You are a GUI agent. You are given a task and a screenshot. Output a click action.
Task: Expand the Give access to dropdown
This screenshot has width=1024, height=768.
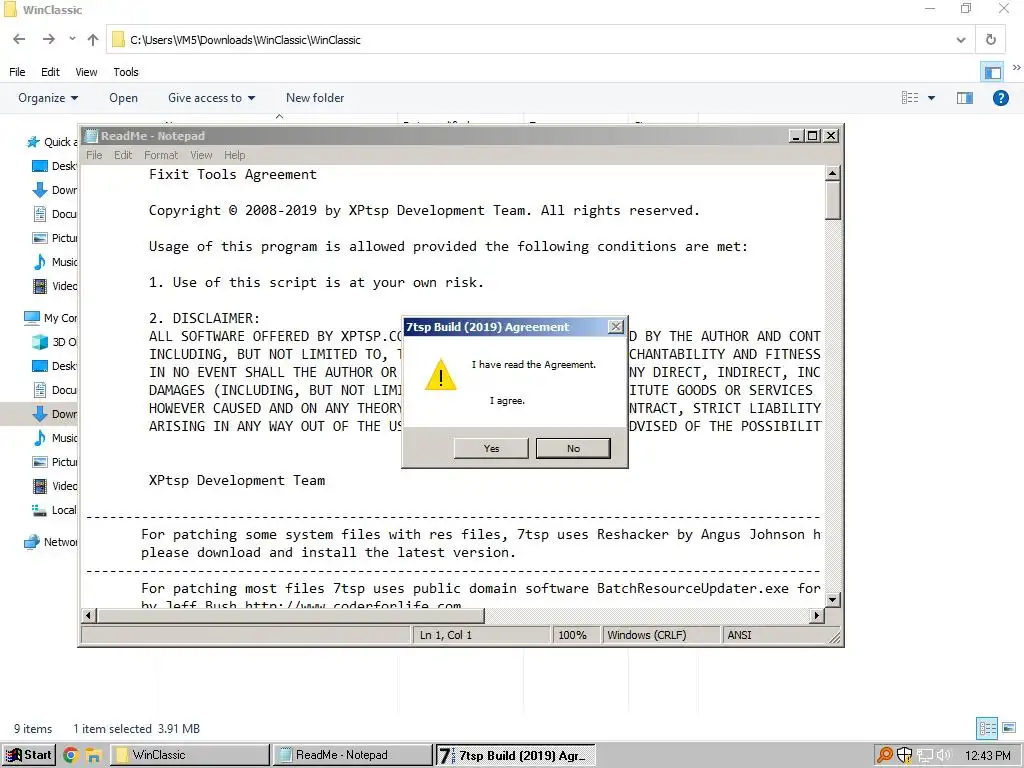(212, 98)
